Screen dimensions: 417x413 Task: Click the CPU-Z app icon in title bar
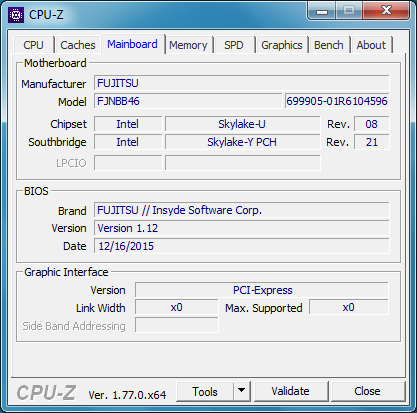pos(16,15)
